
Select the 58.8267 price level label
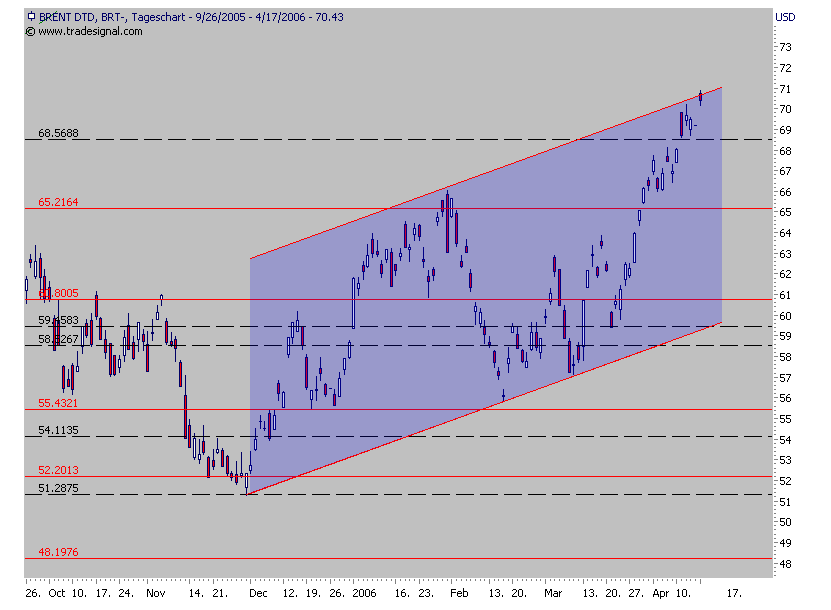point(57,340)
